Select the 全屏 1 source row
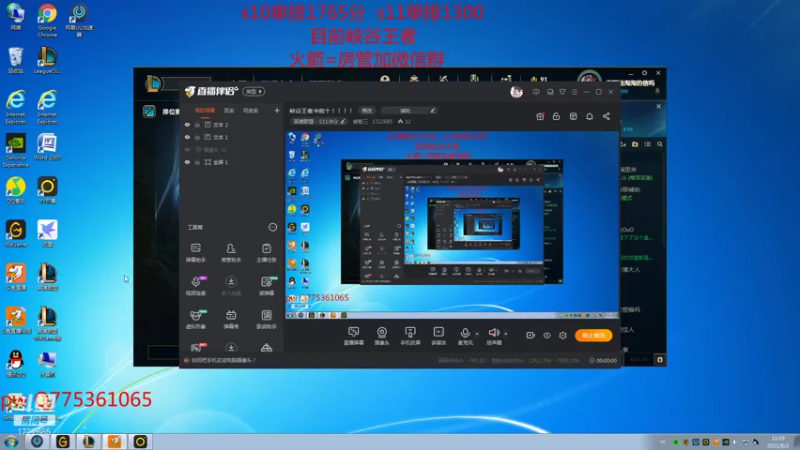 point(232,162)
